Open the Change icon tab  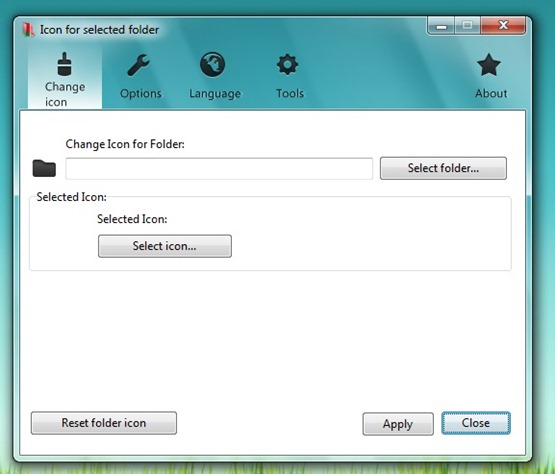click(65, 78)
